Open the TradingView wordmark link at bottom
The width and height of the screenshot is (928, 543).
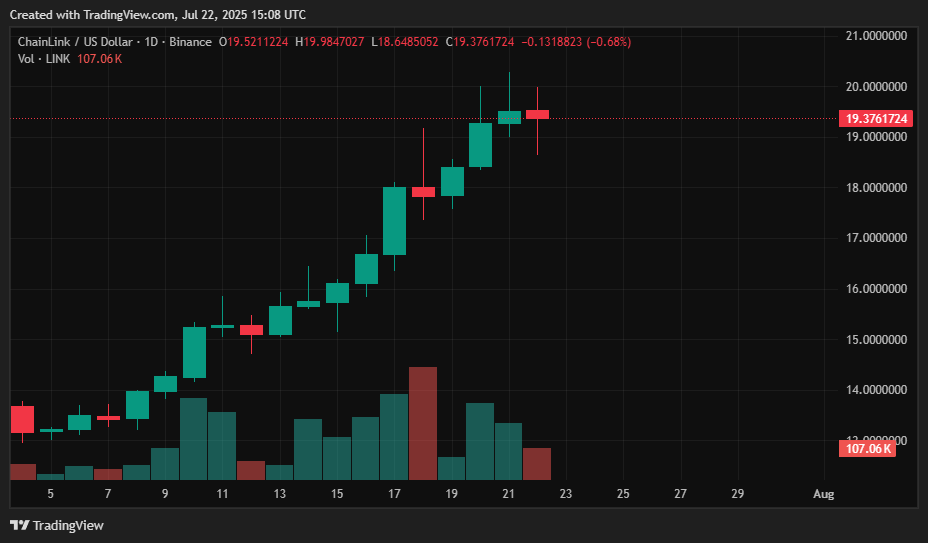(x=68, y=525)
